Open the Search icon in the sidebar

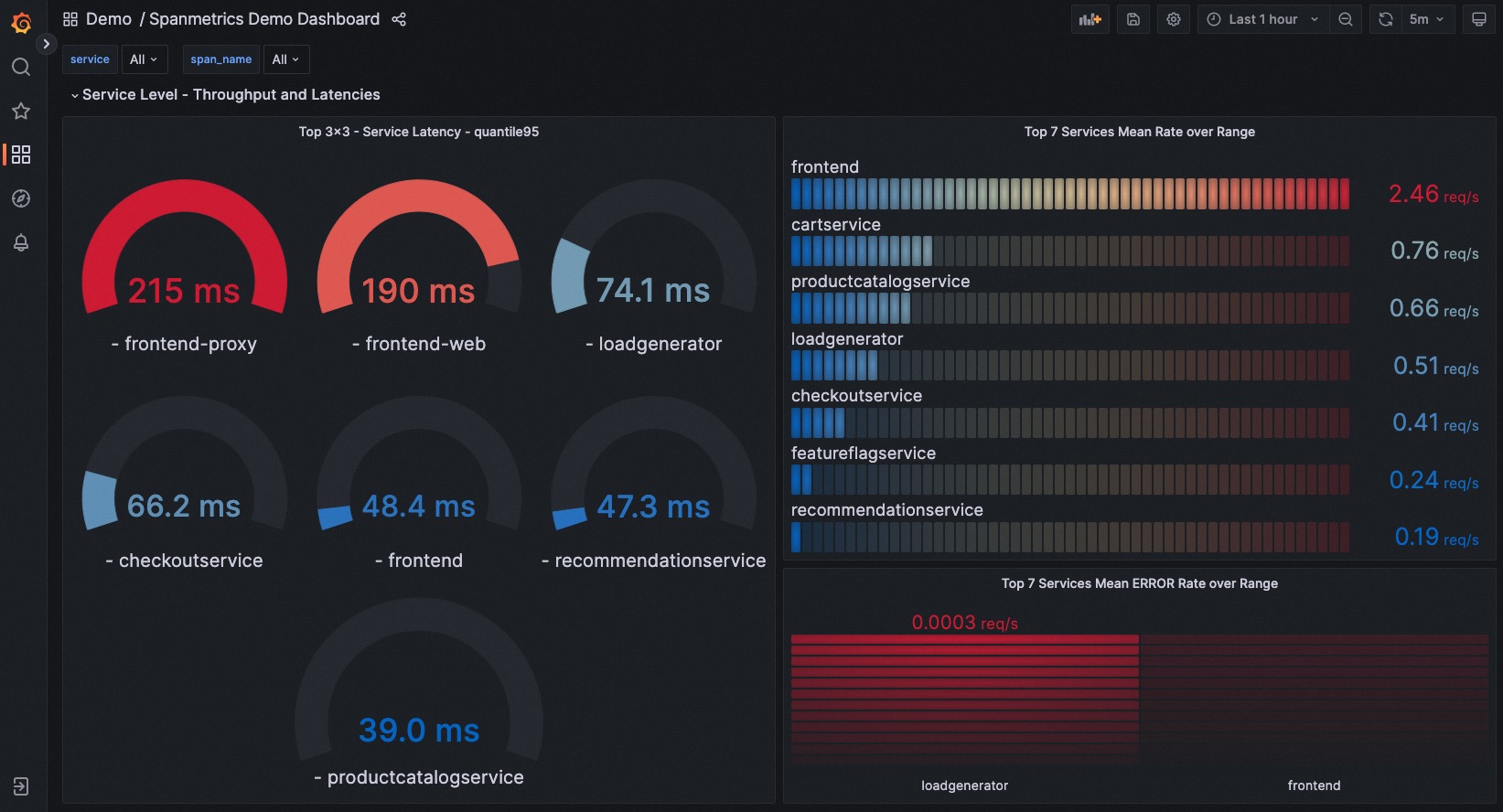pyautogui.click(x=21, y=67)
